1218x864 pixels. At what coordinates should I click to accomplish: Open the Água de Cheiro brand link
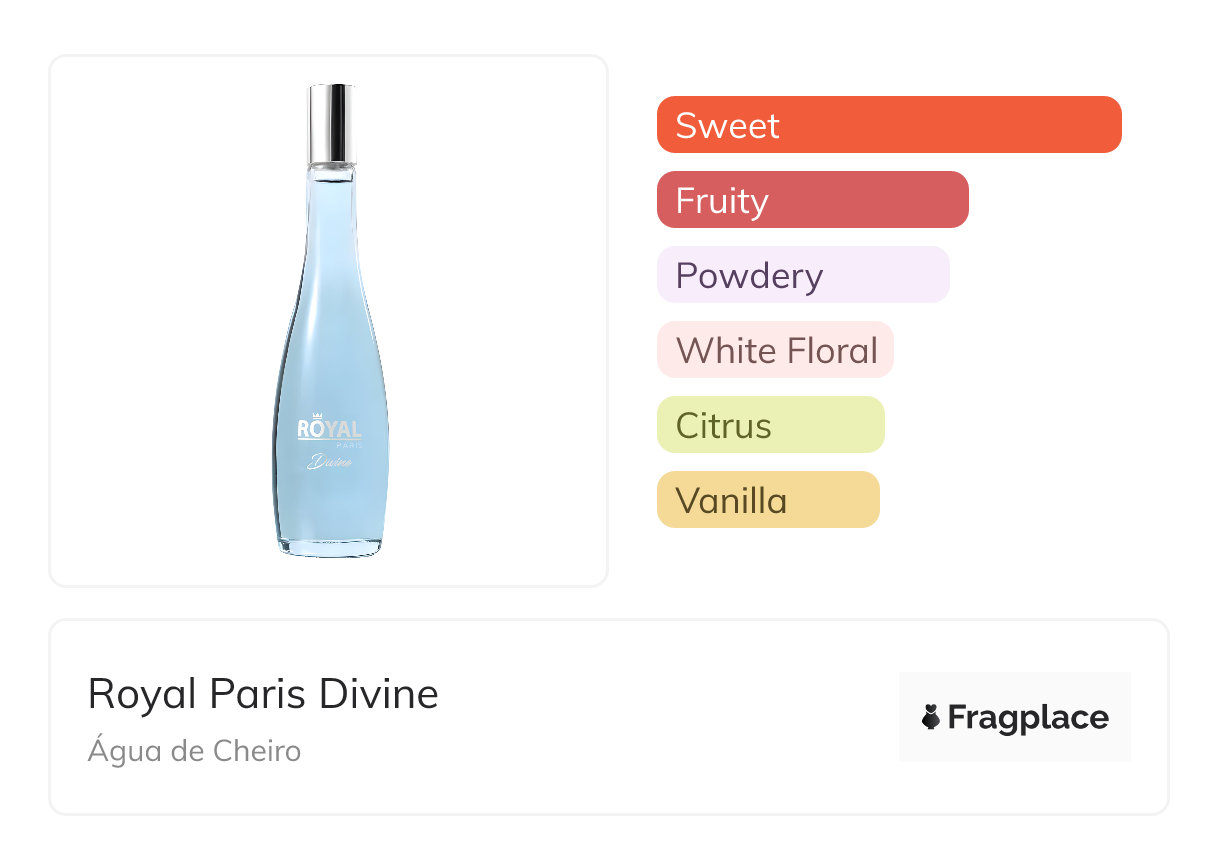point(194,751)
